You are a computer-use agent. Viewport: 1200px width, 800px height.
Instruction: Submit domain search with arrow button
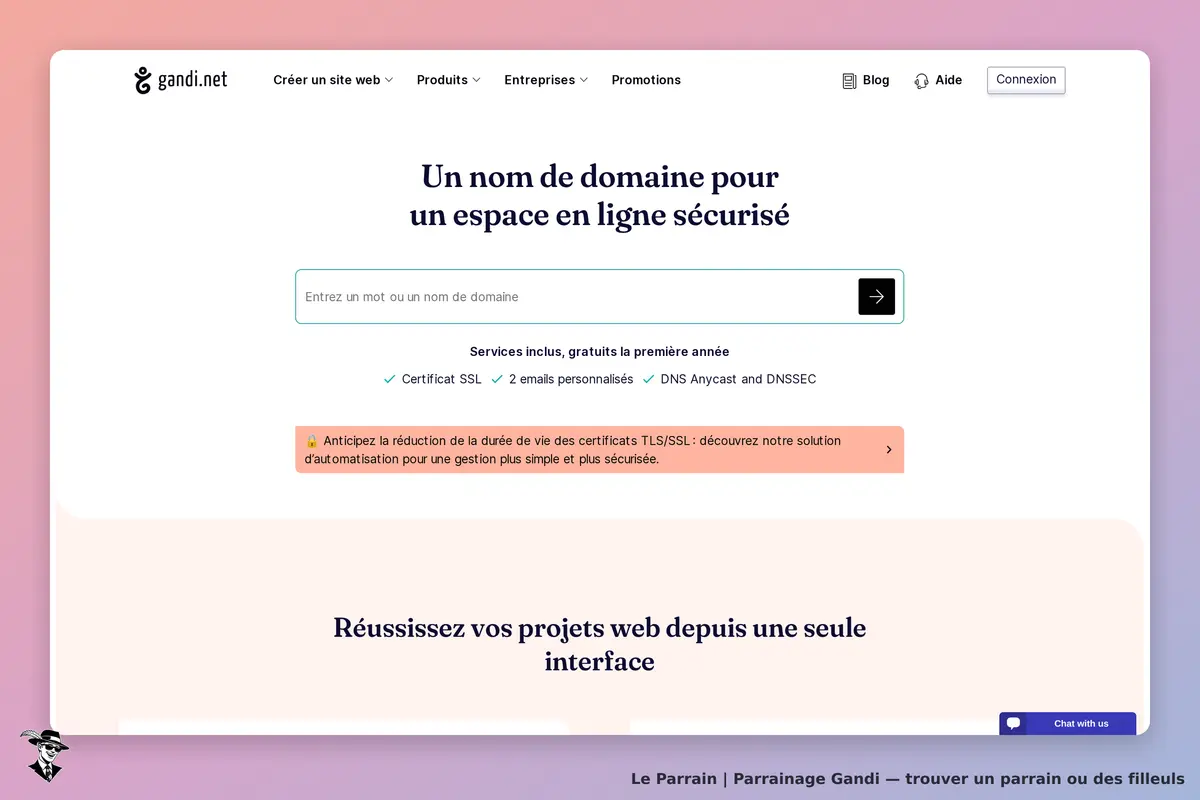pos(876,297)
